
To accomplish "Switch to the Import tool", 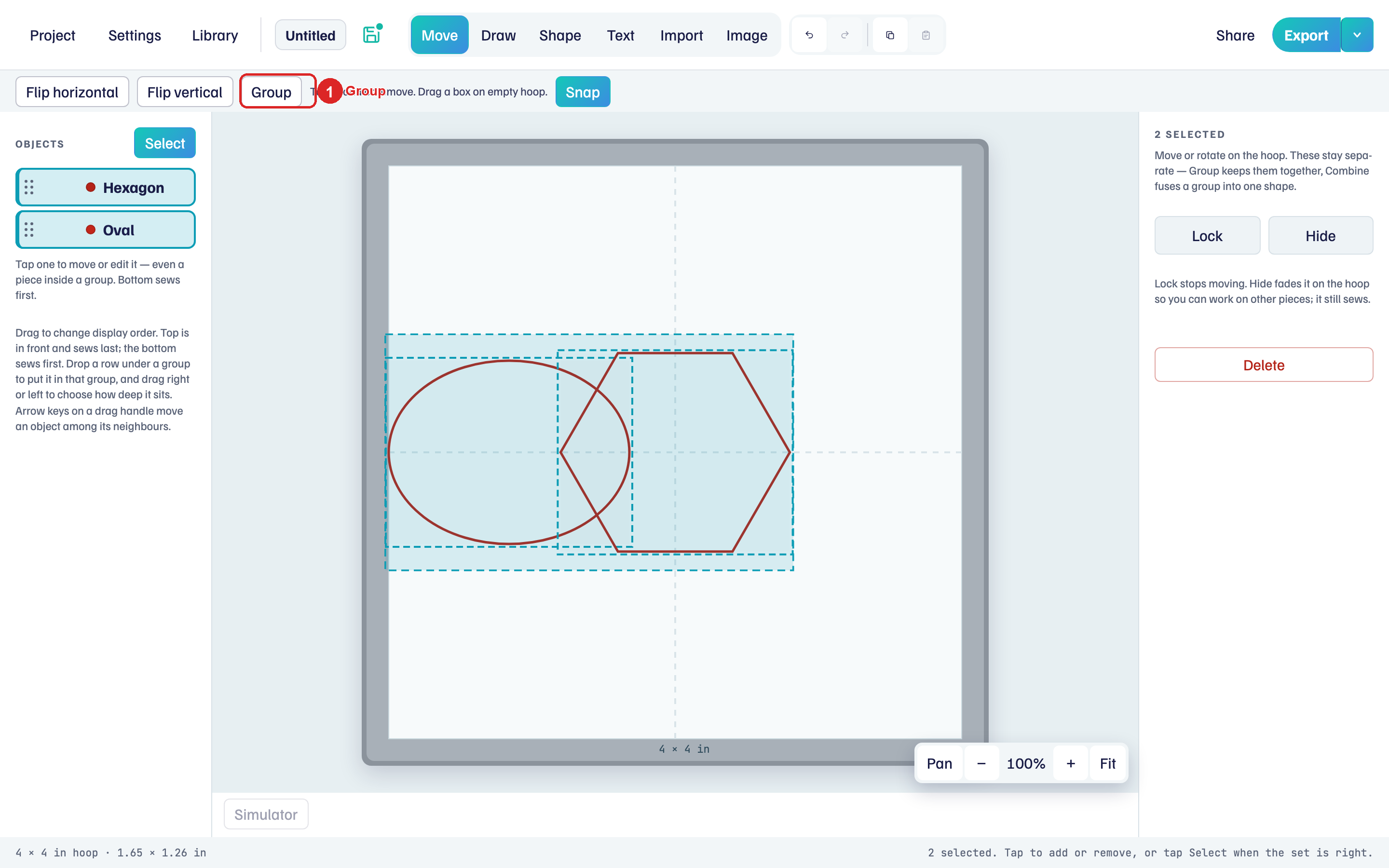I will point(681,35).
